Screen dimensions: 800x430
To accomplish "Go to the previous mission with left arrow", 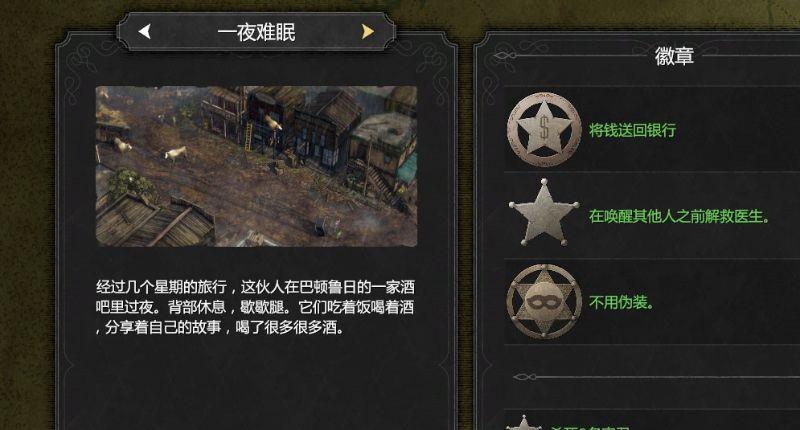I will [144, 32].
